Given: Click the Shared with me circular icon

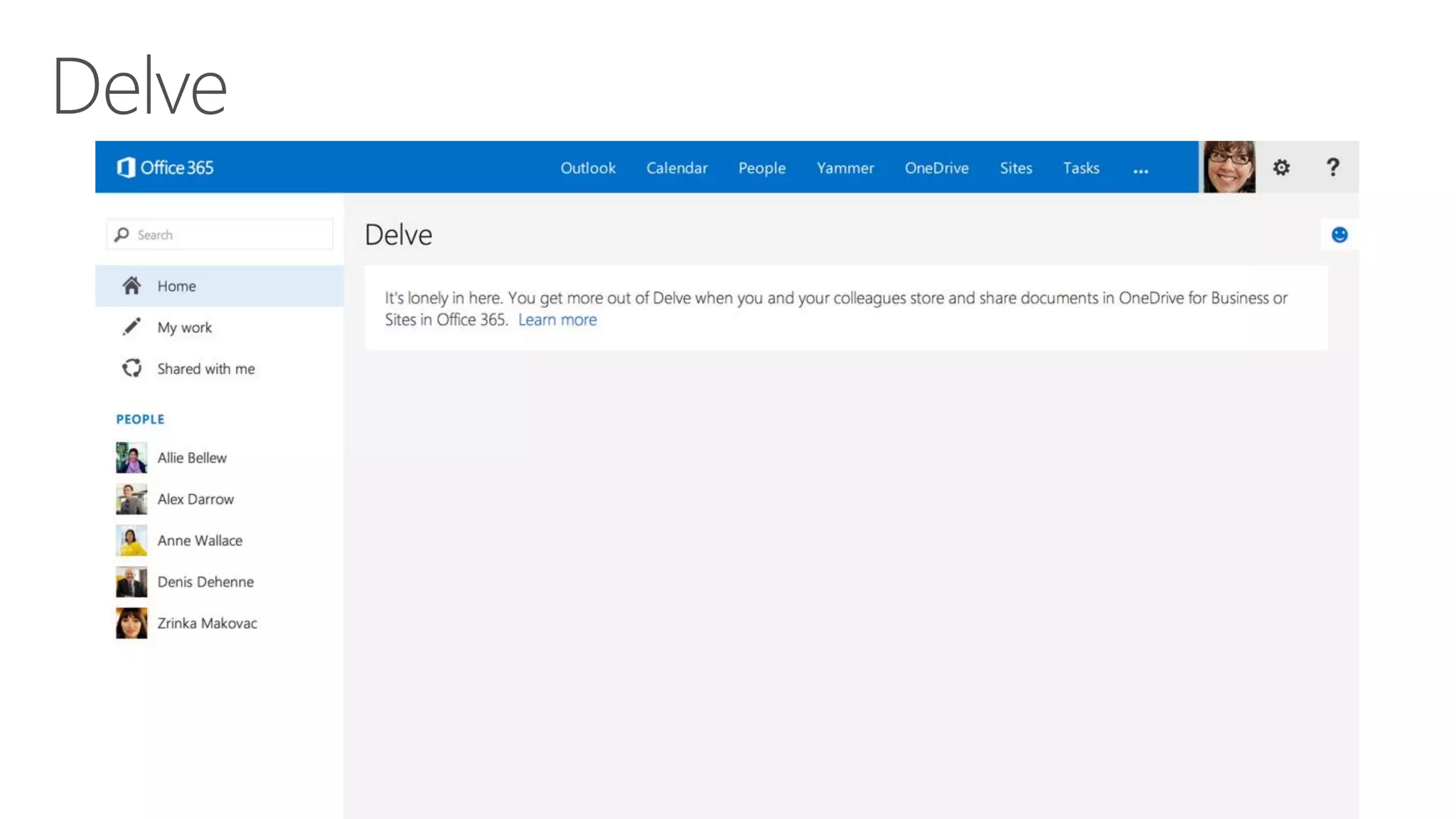Looking at the screenshot, I should pos(132,368).
